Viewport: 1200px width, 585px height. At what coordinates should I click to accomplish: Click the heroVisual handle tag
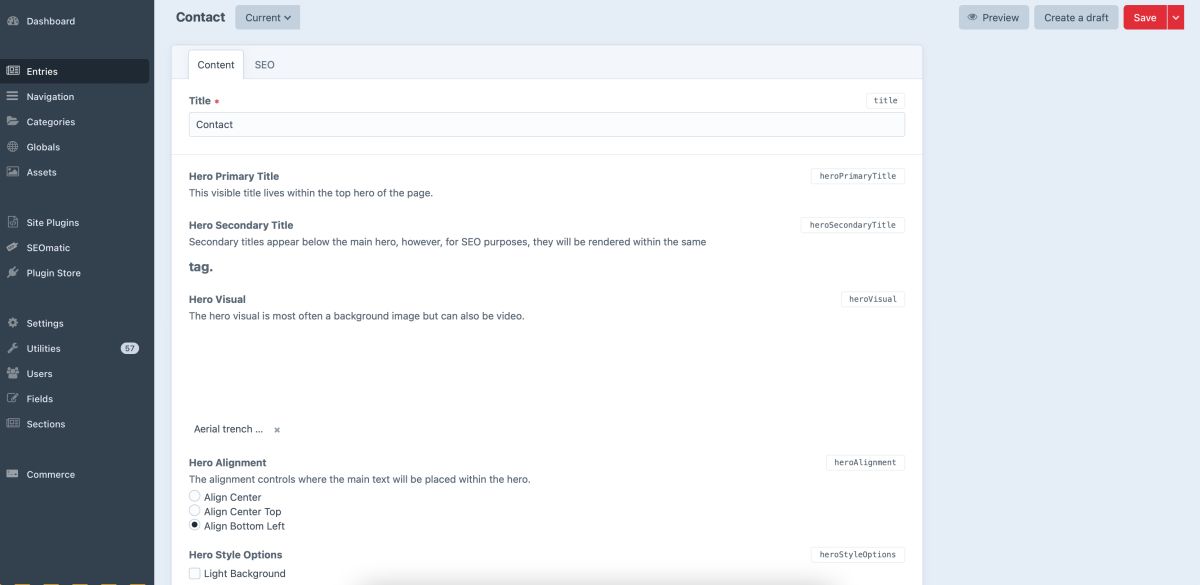click(x=873, y=299)
